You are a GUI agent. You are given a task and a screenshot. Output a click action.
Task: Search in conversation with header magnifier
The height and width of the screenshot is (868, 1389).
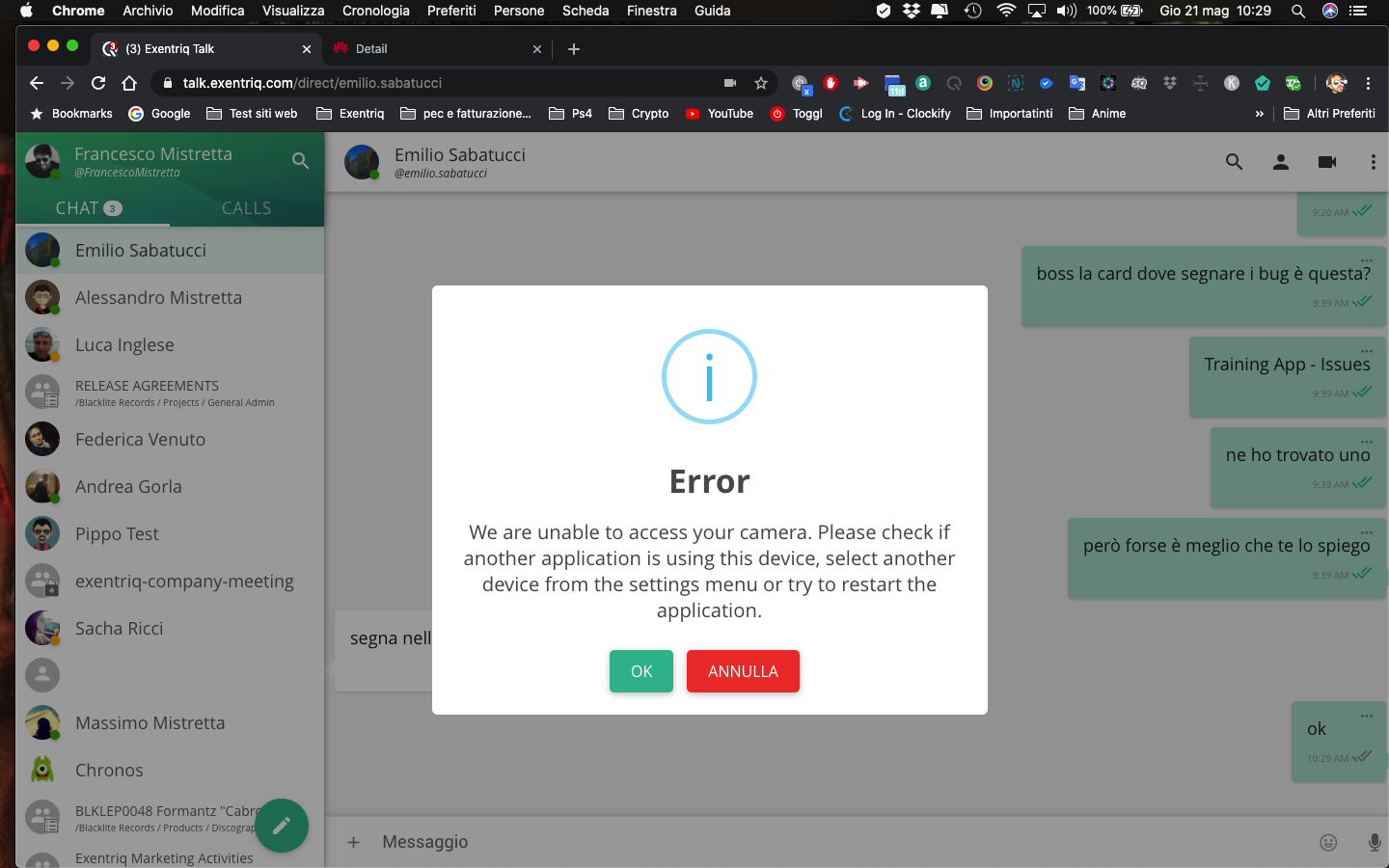(x=1234, y=162)
